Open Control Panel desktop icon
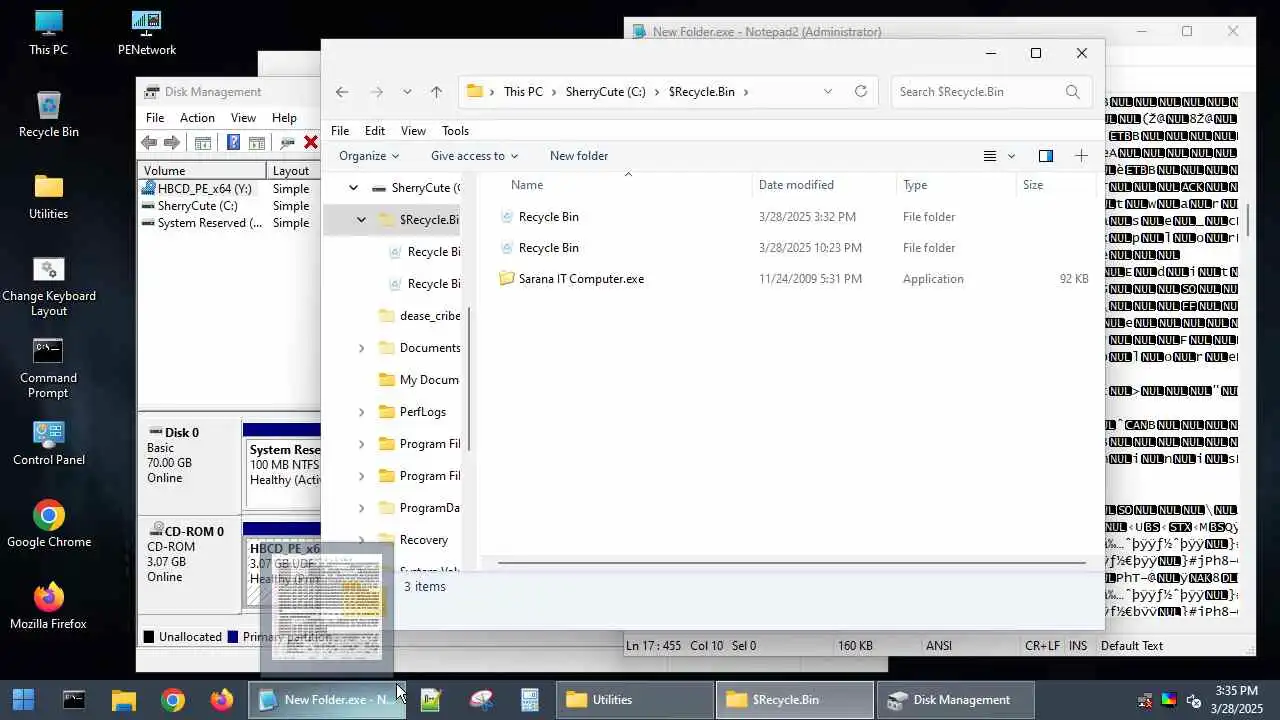 point(48,444)
